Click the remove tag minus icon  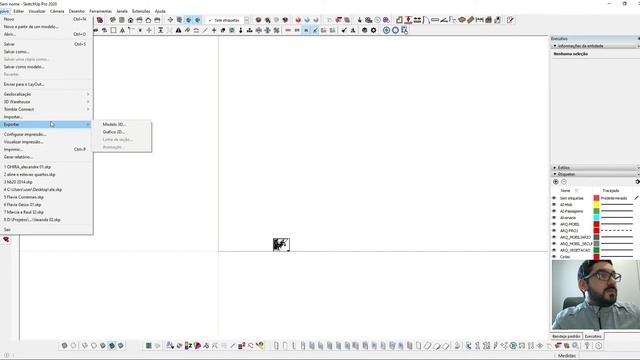pos(564,182)
